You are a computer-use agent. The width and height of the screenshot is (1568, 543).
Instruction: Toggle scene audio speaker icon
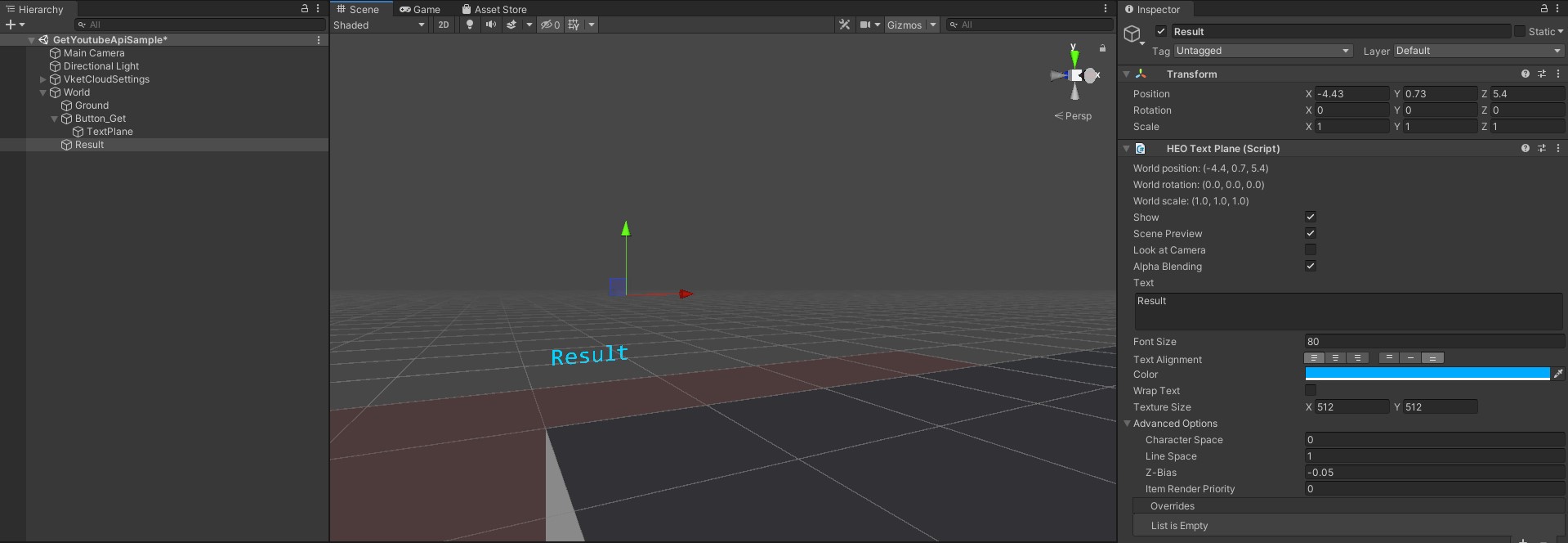(x=490, y=25)
